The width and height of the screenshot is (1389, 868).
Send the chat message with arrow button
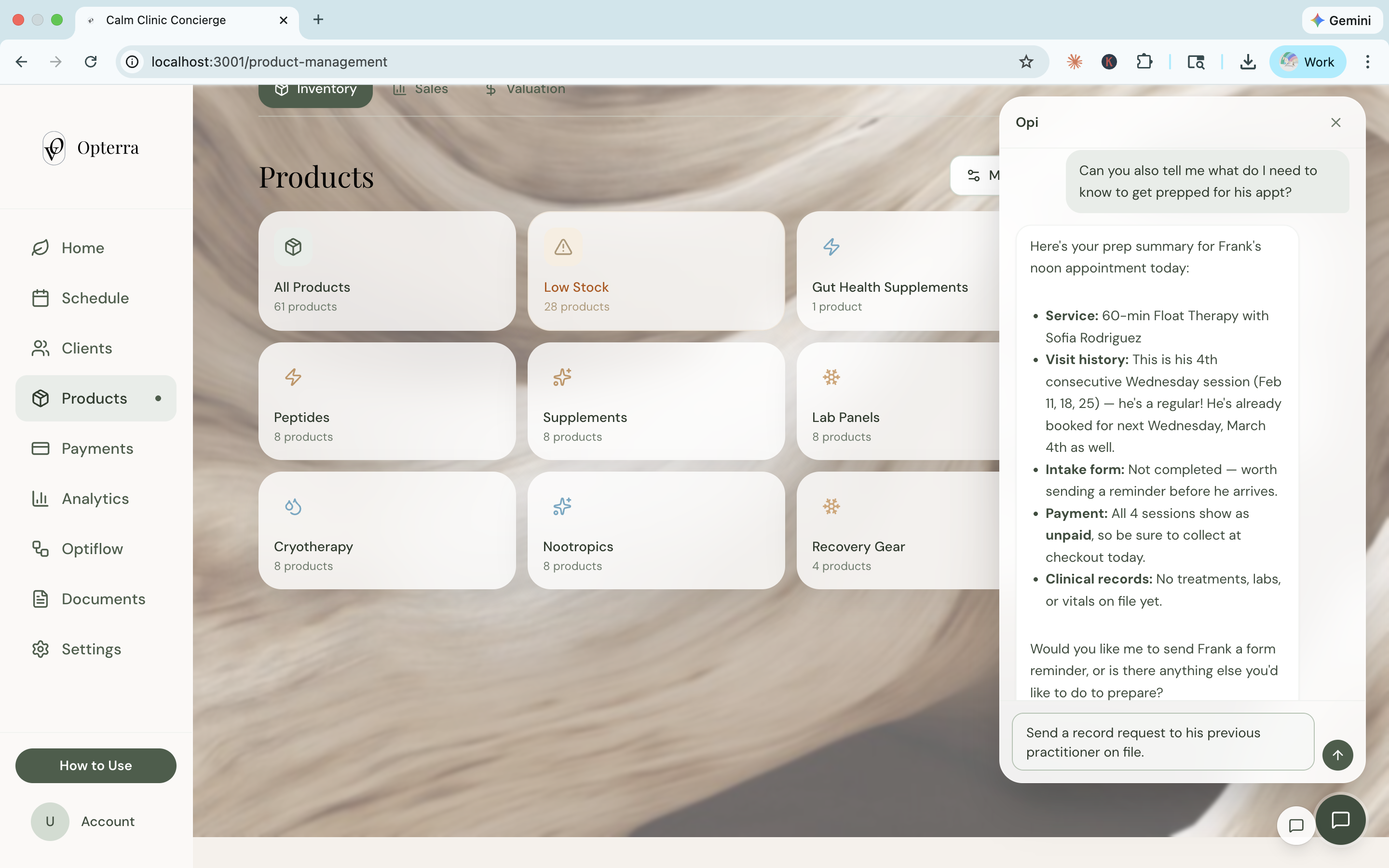1337,755
